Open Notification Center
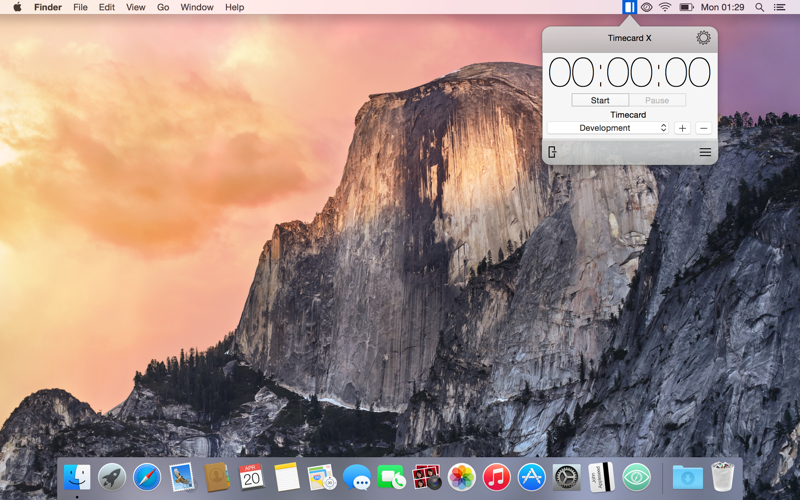The width and height of the screenshot is (800, 500). 780,7
